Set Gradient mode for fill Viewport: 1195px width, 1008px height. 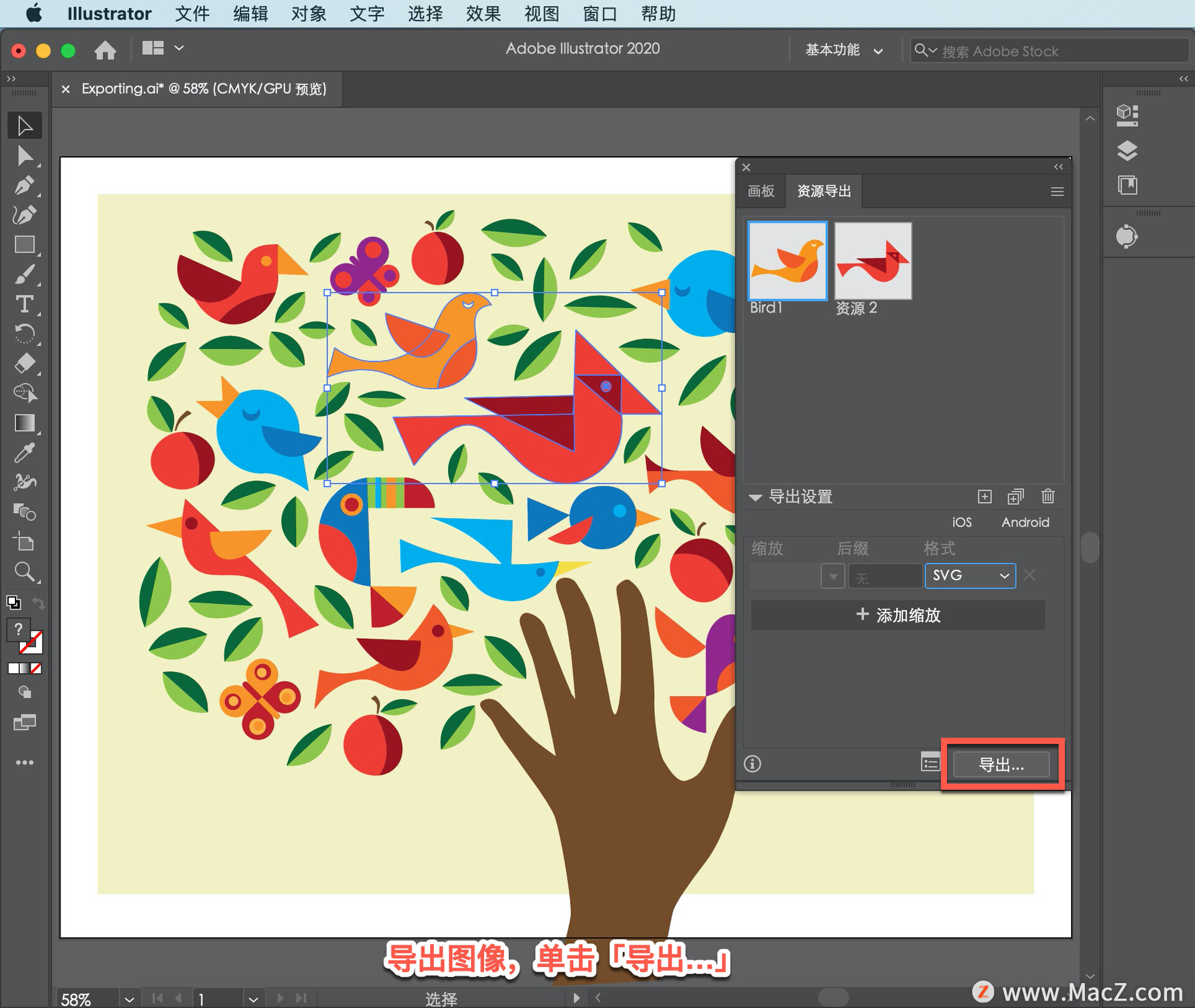click(25, 668)
